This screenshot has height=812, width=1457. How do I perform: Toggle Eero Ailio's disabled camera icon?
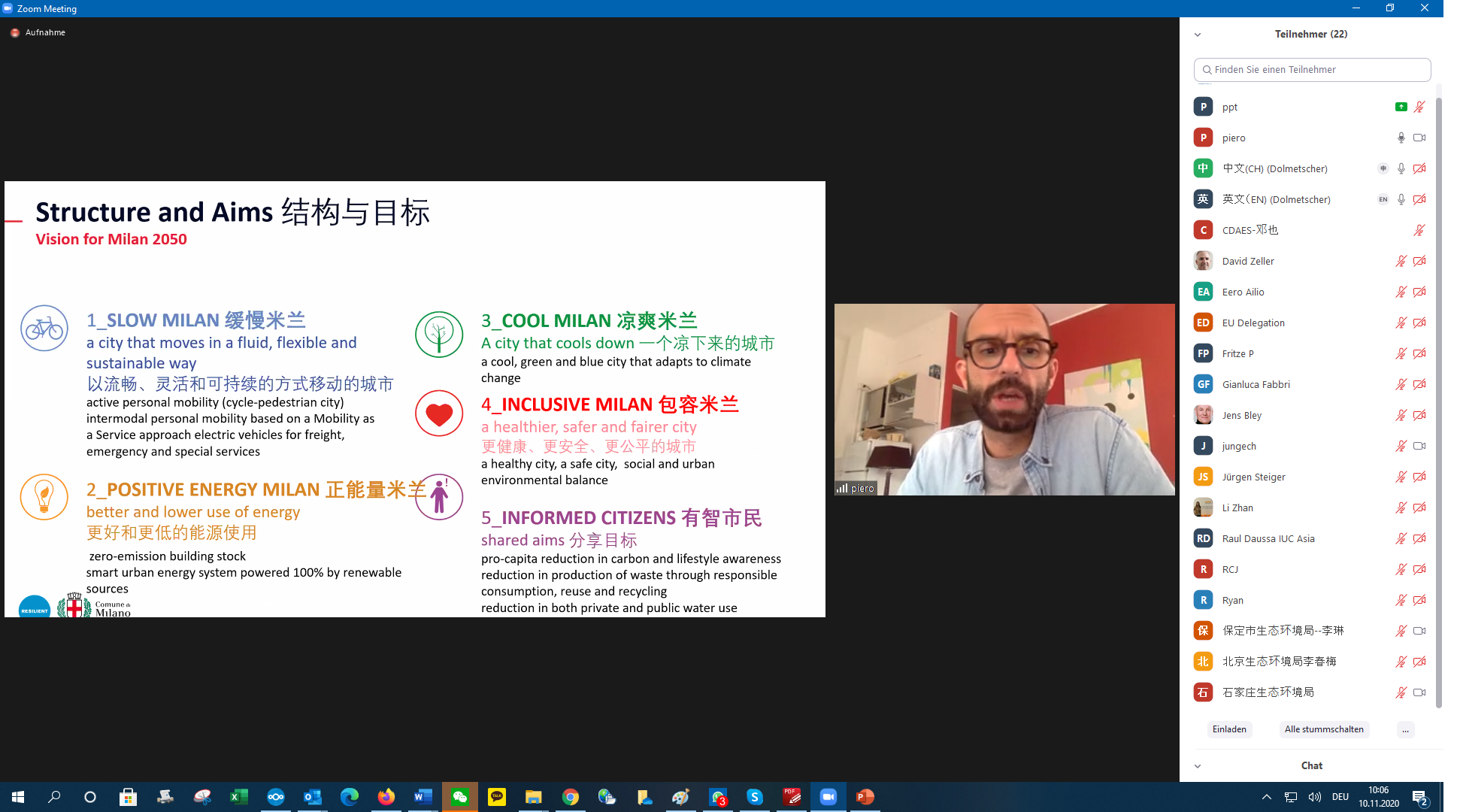(1419, 292)
